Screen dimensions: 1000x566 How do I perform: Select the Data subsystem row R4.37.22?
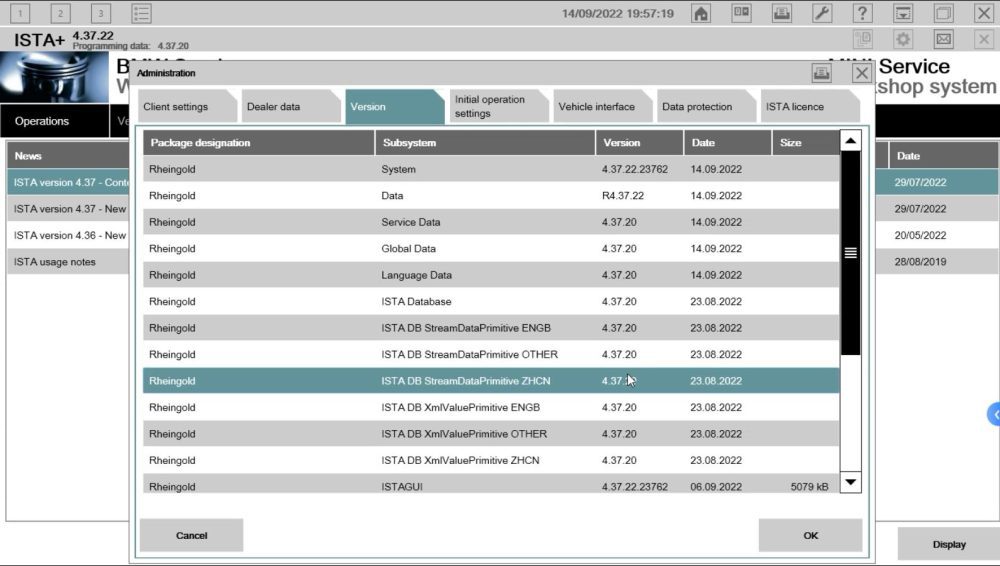tap(491, 196)
